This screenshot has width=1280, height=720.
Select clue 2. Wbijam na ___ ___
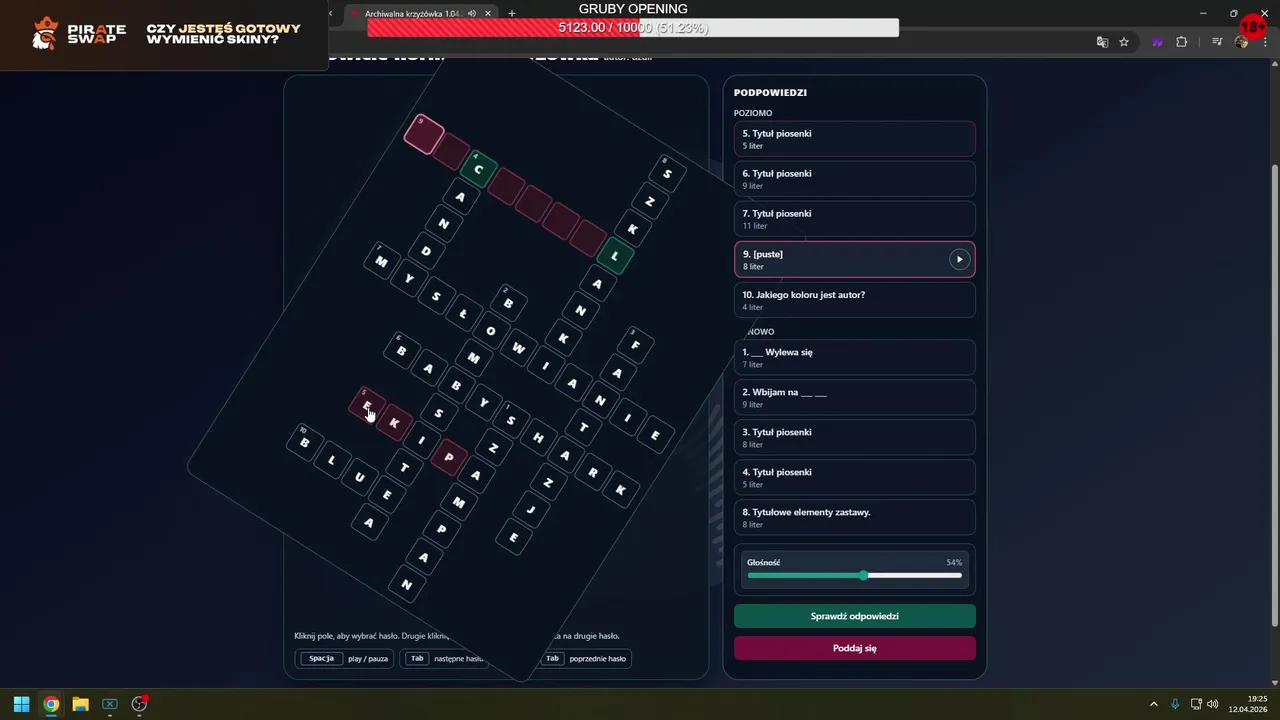(x=854, y=397)
